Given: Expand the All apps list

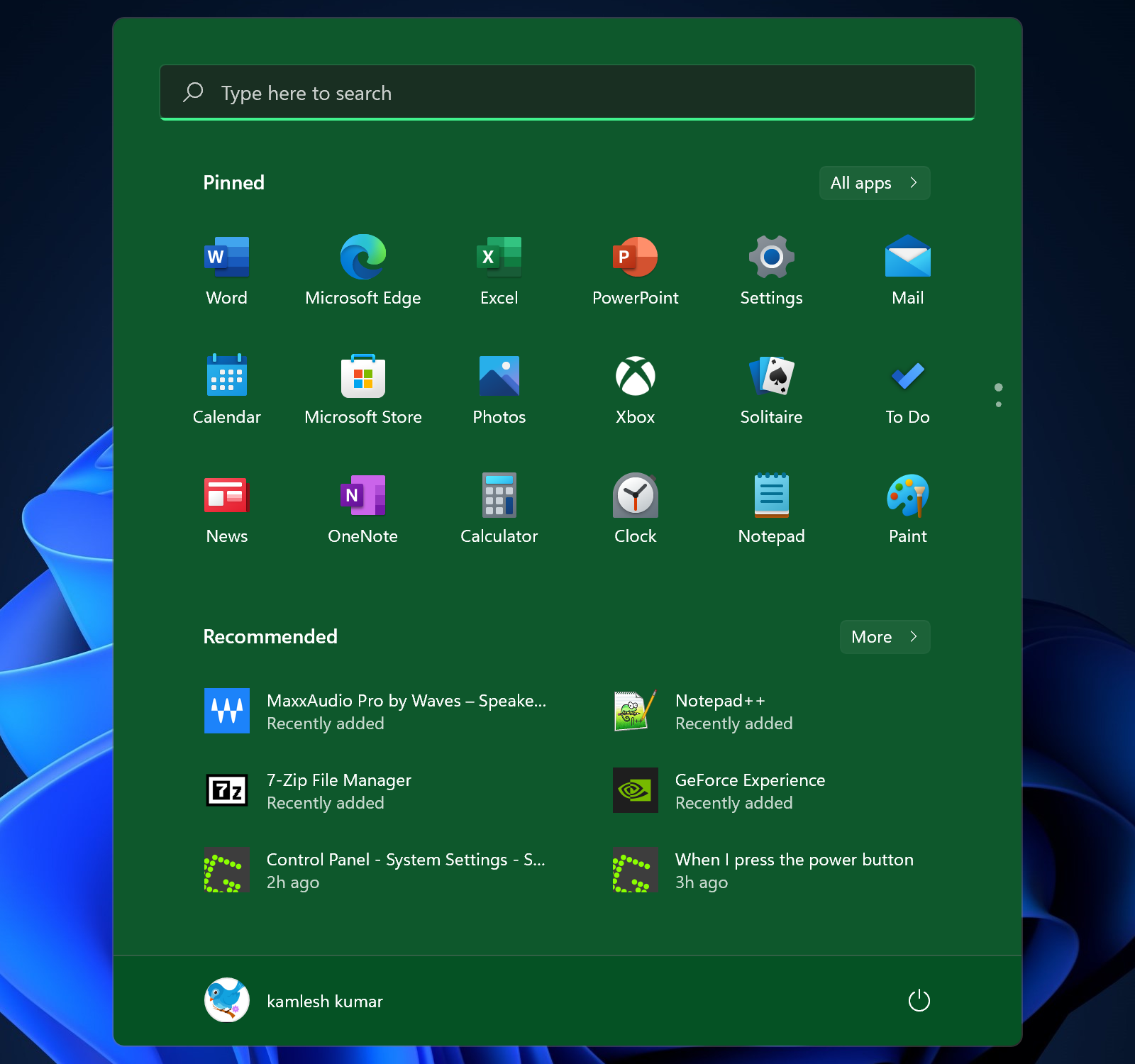Looking at the screenshot, I should tap(874, 182).
